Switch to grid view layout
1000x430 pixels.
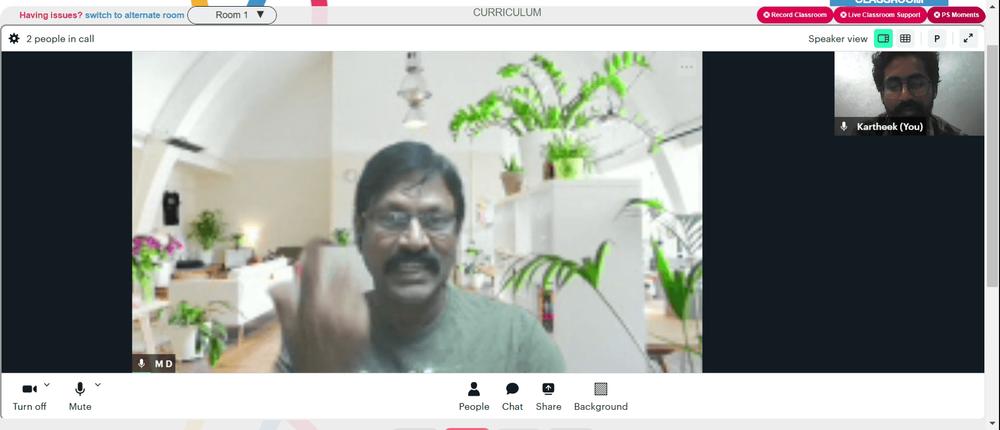904,39
